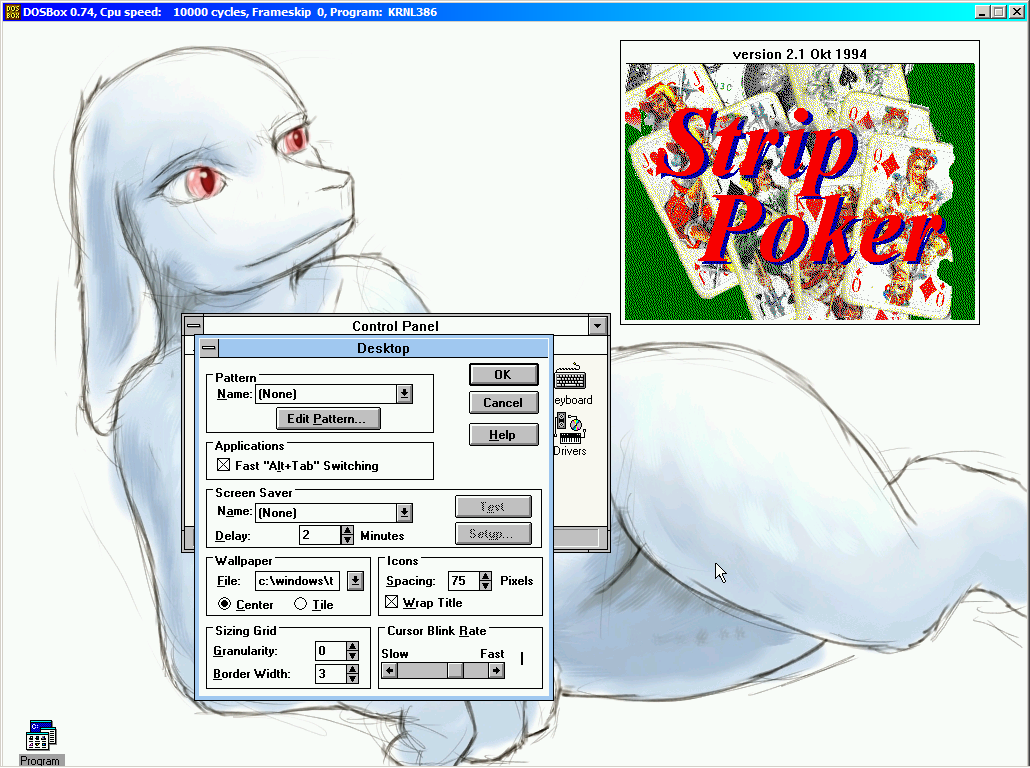The width and height of the screenshot is (1030, 768).
Task: Expand the Screen Saver Name dropdown
Action: [x=404, y=513]
